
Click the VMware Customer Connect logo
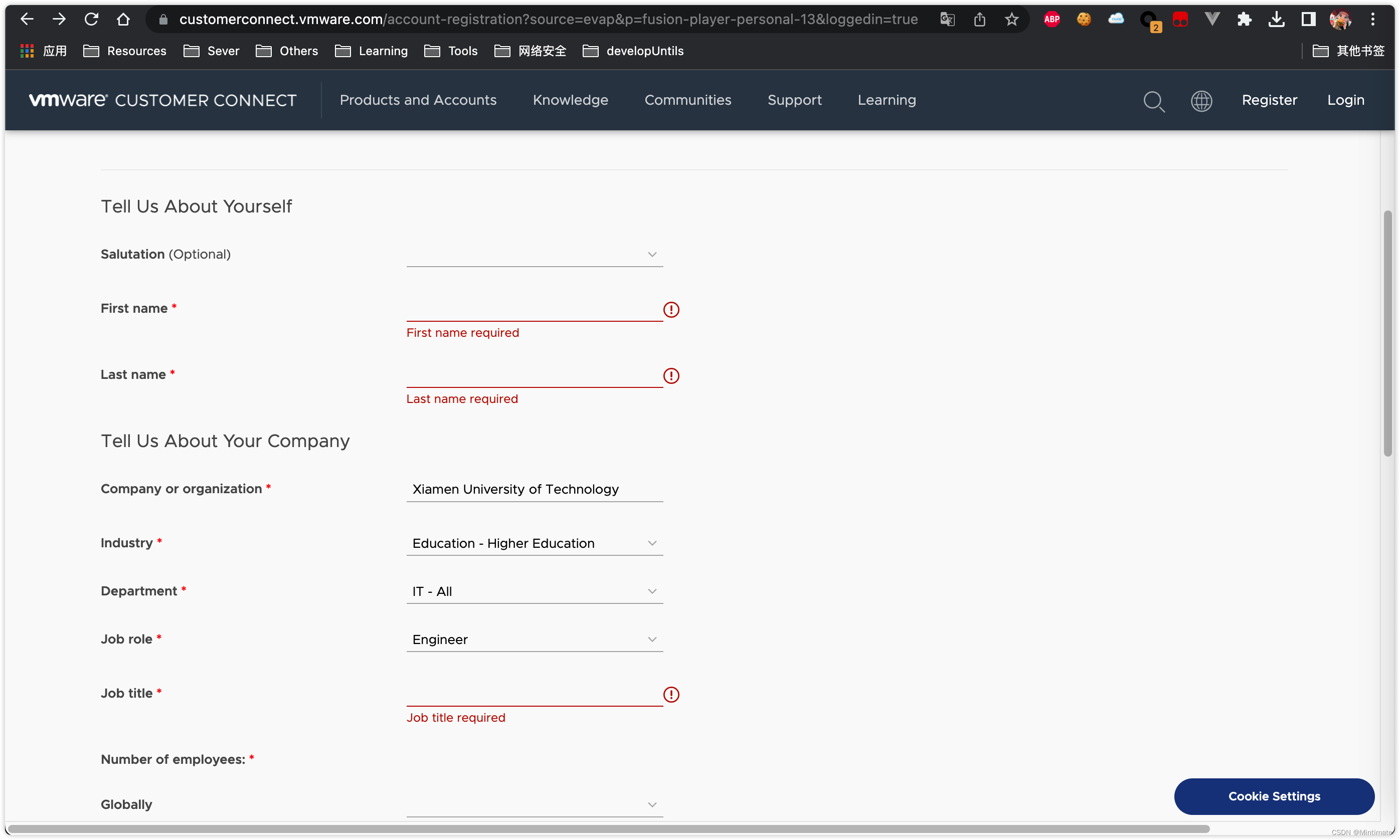click(163, 100)
